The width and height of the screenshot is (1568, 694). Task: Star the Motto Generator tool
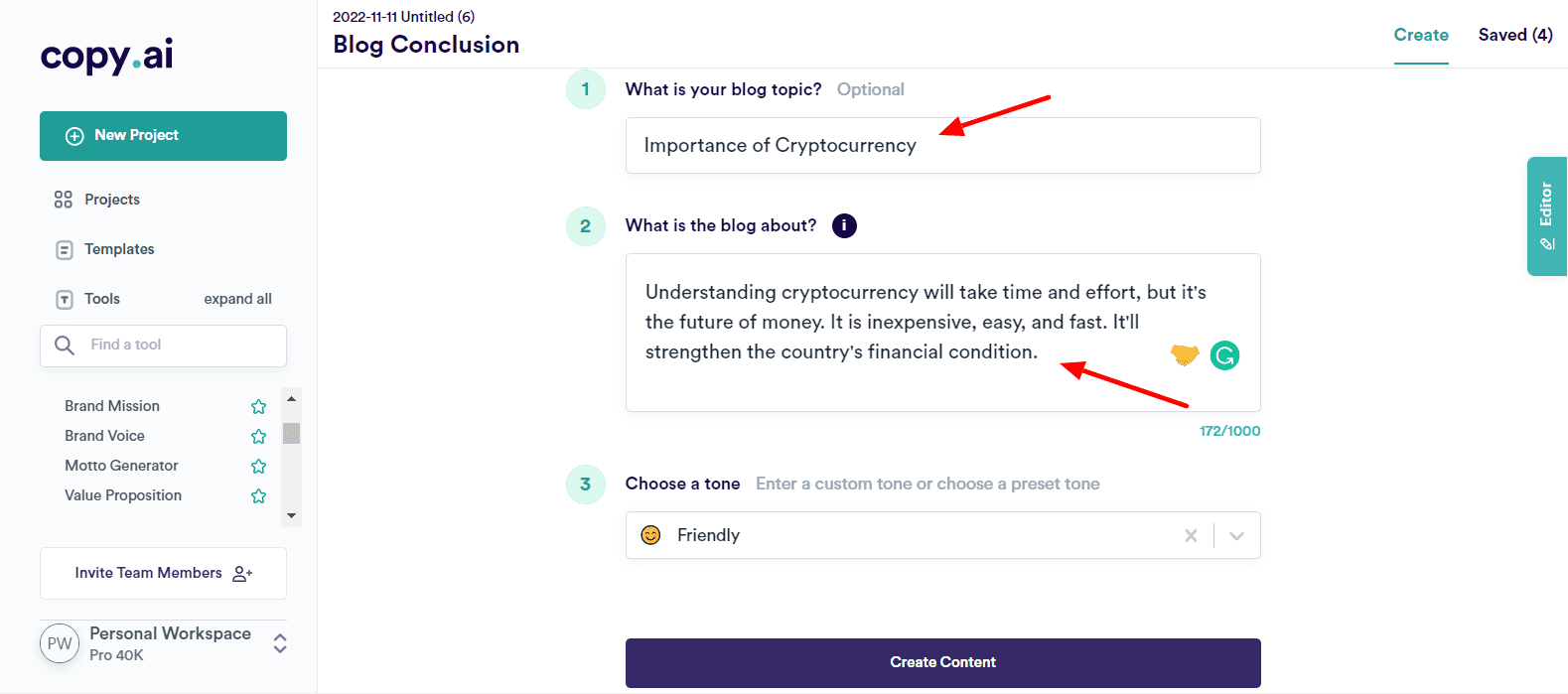pyautogui.click(x=259, y=466)
